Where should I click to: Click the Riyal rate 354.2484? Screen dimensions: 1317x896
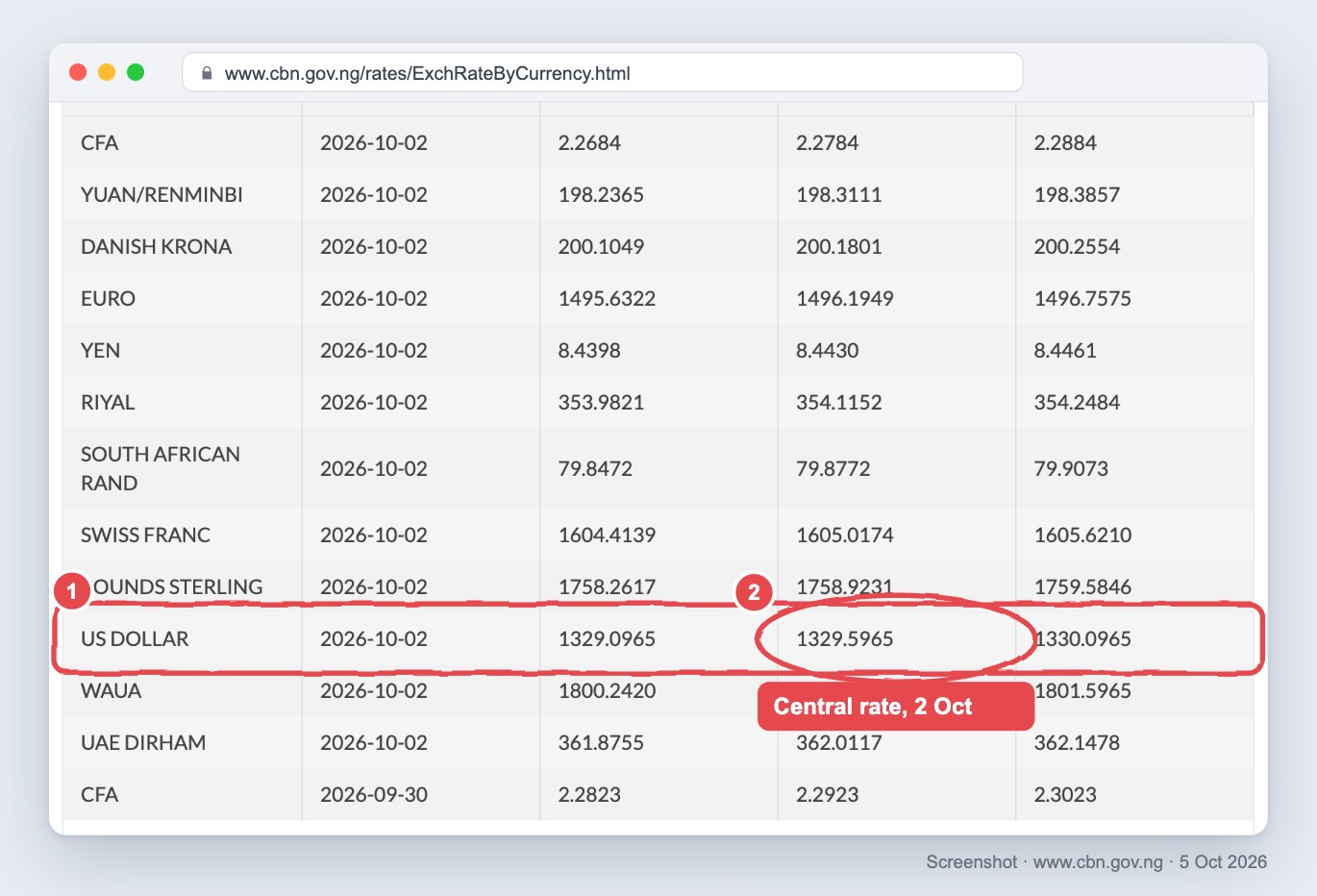click(x=1078, y=403)
